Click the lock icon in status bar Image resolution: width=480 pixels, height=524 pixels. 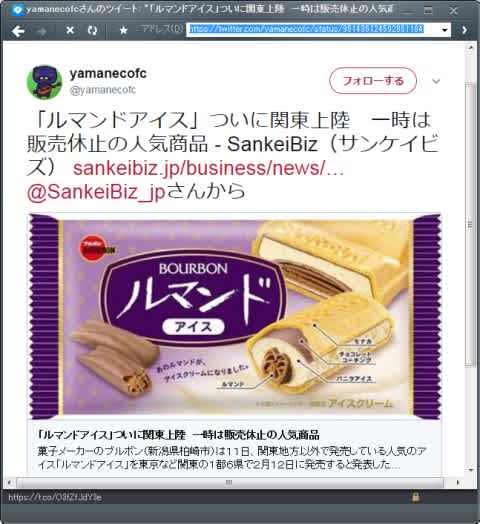pos(415,497)
